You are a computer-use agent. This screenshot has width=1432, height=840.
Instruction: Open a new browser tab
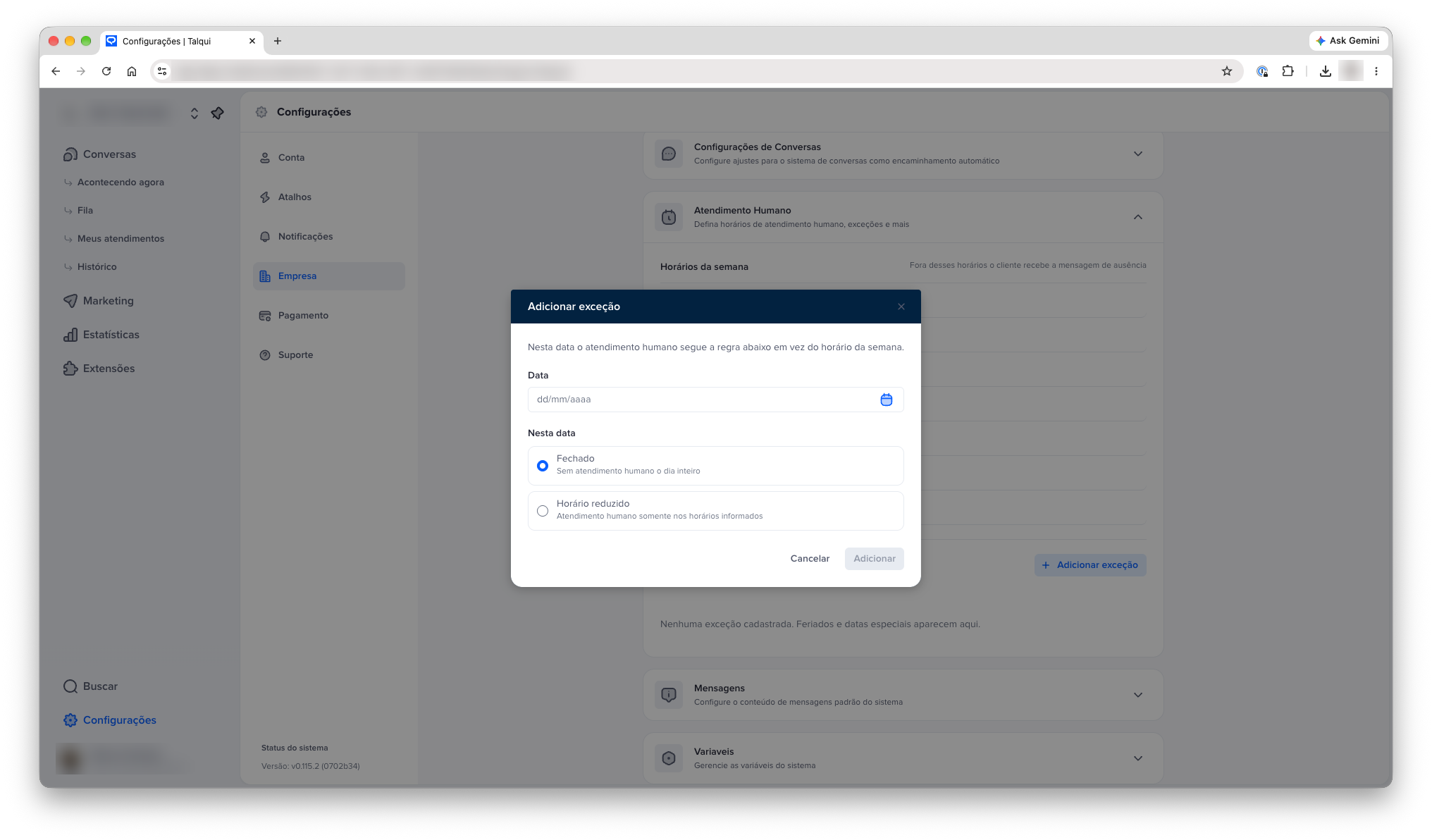click(278, 41)
